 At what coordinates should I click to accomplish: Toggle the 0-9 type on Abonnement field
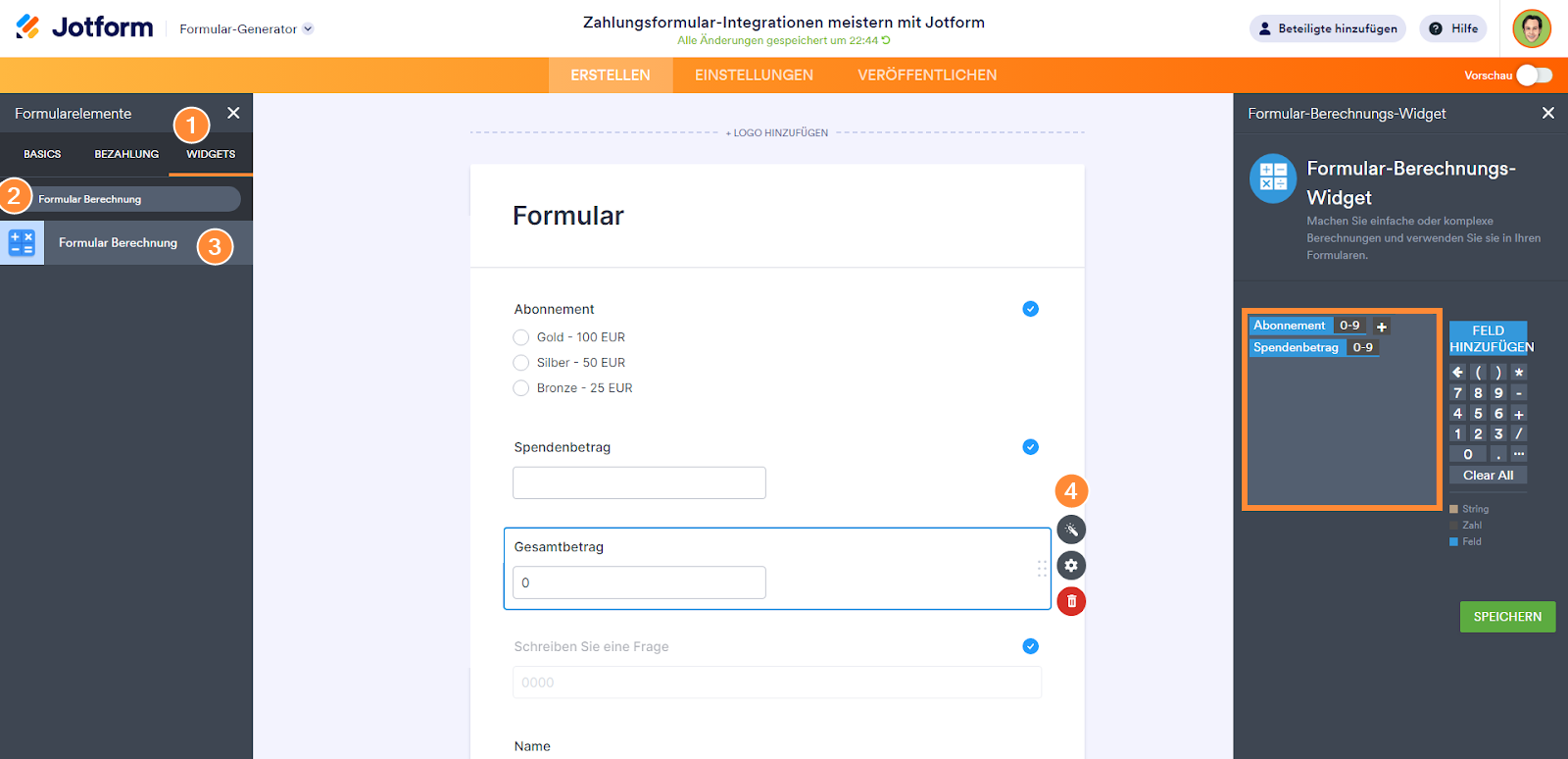click(1349, 326)
